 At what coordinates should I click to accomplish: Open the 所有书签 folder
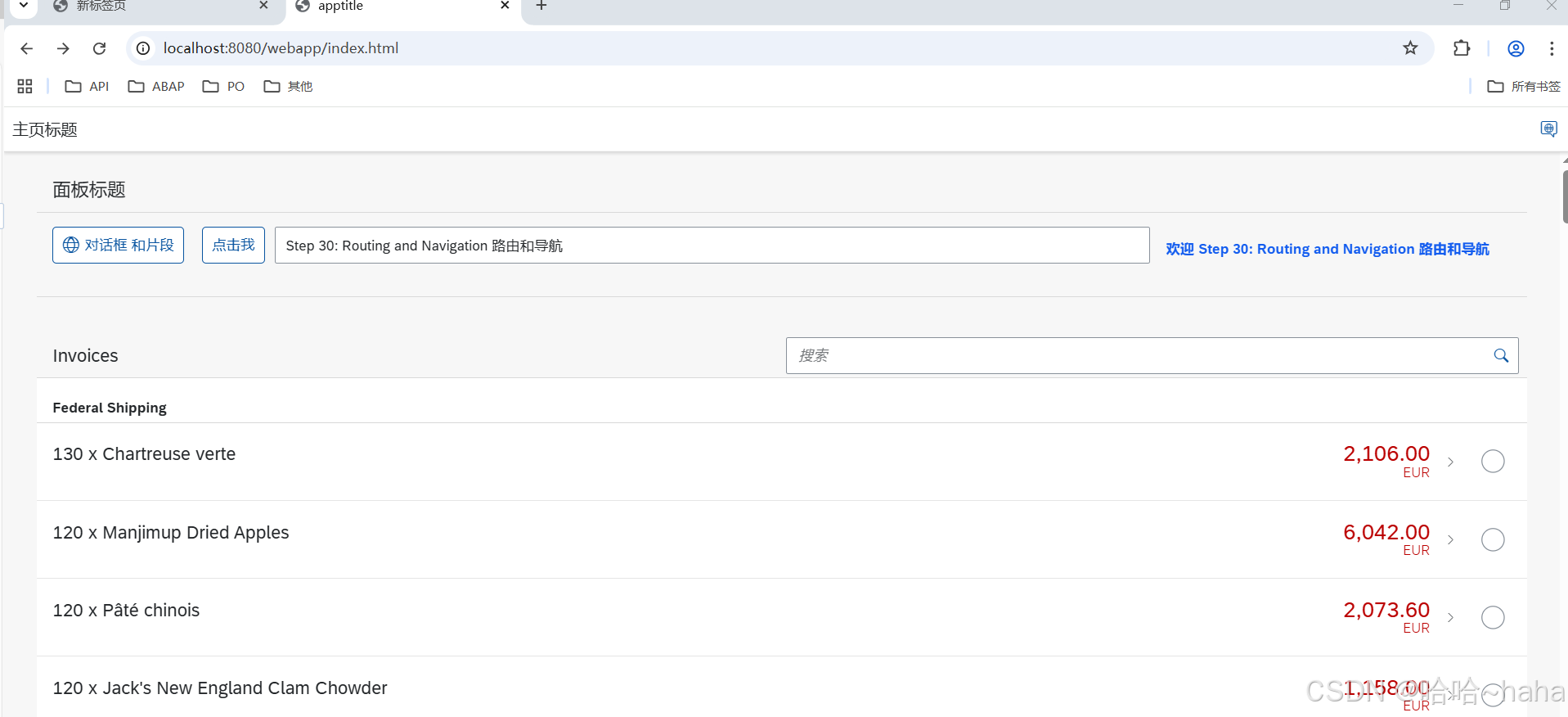pyautogui.click(x=1524, y=86)
